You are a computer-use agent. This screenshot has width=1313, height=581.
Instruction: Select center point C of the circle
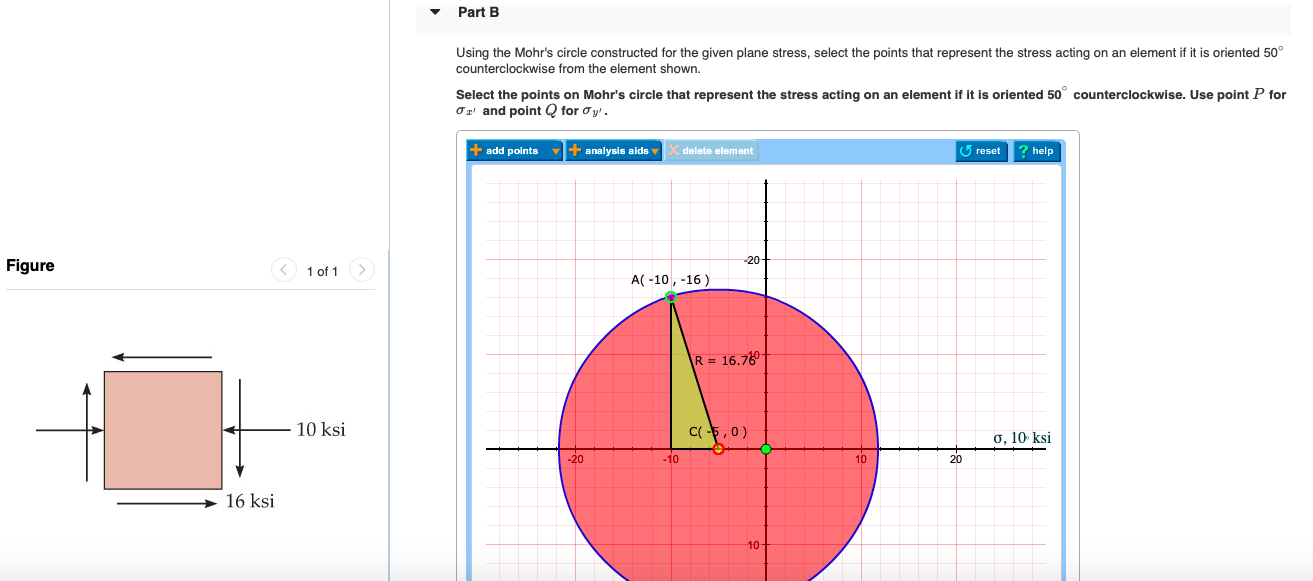pyautogui.click(x=717, y=447)
